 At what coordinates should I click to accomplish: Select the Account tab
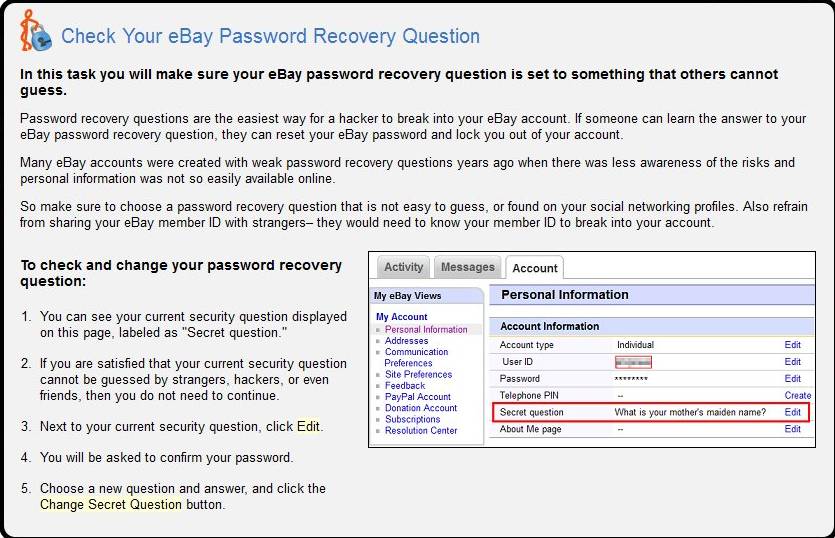[x=535, y=268]
